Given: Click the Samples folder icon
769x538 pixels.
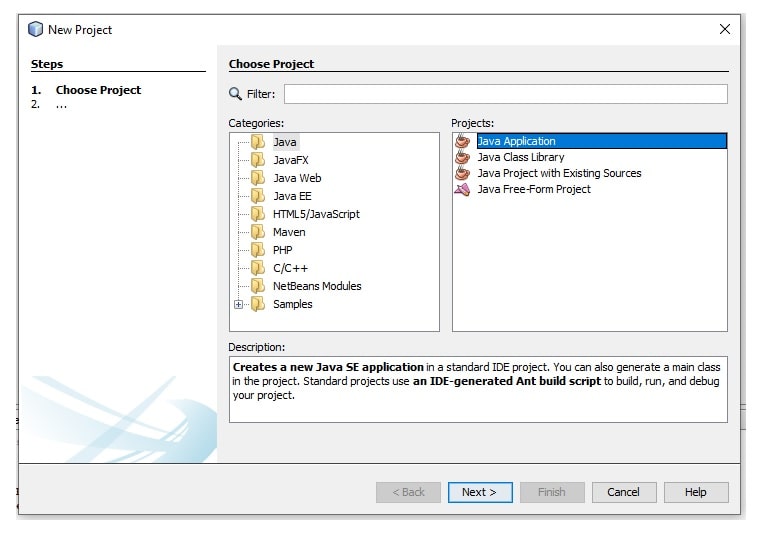Looking at the screenshot, I should pyautogui.click(x=258, y=304).
